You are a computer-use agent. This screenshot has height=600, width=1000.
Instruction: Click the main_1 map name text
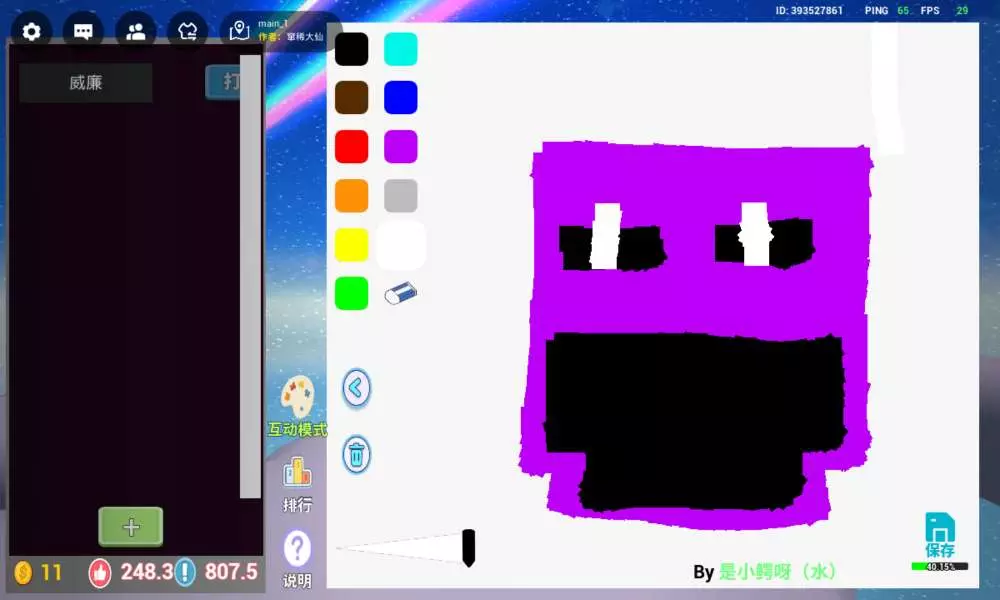273,24
